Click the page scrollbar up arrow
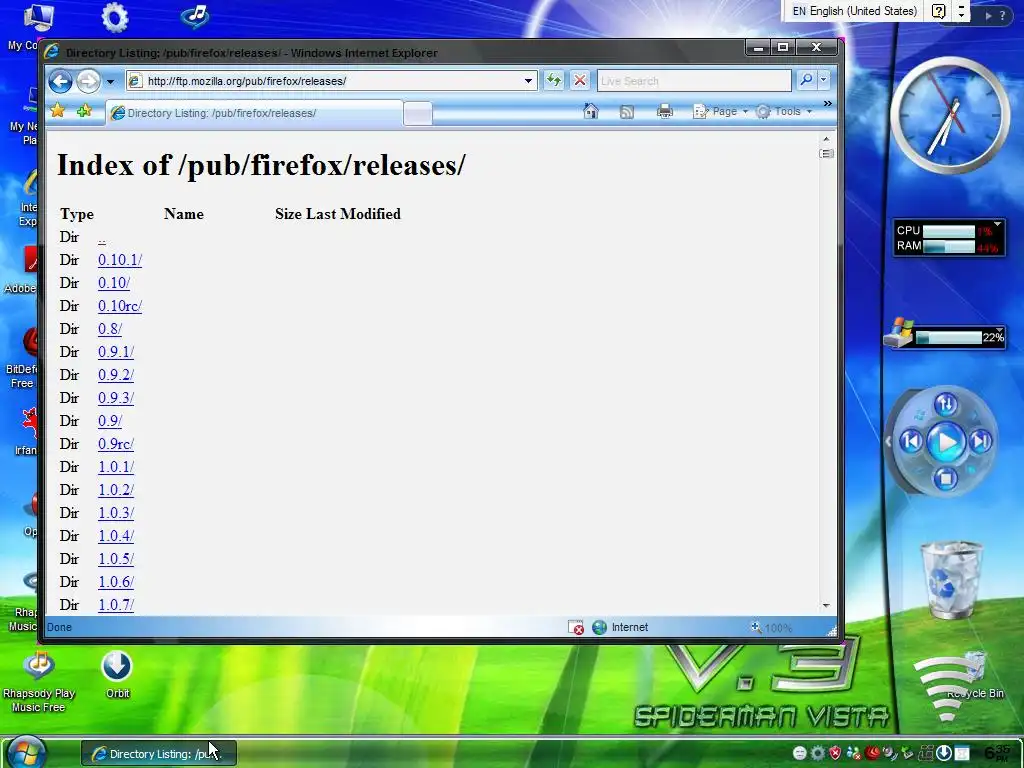The width and height of the screenshot is (1024, 768). 826,139
